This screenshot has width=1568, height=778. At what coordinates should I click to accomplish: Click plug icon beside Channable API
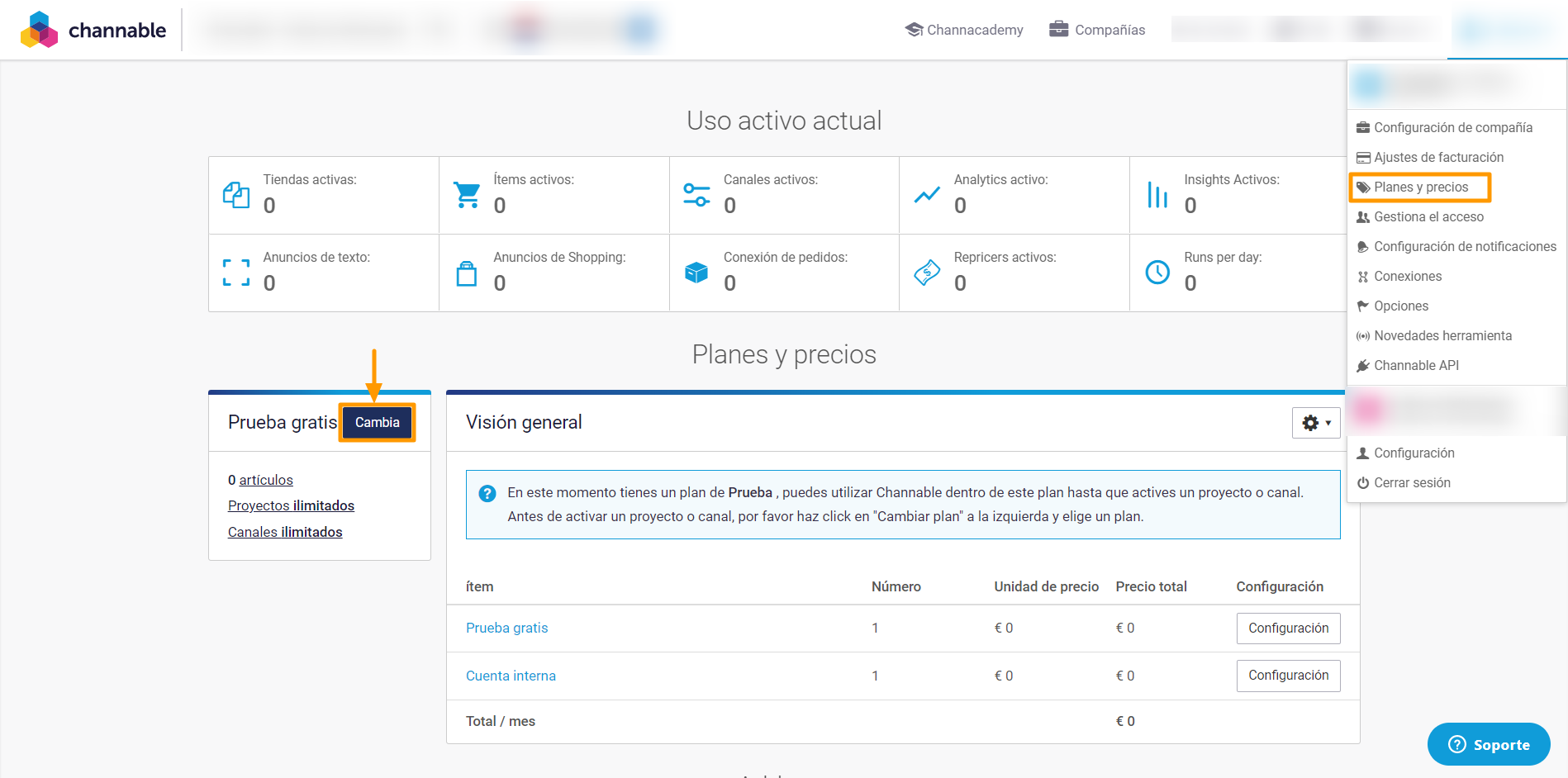tap(1363, 366)
